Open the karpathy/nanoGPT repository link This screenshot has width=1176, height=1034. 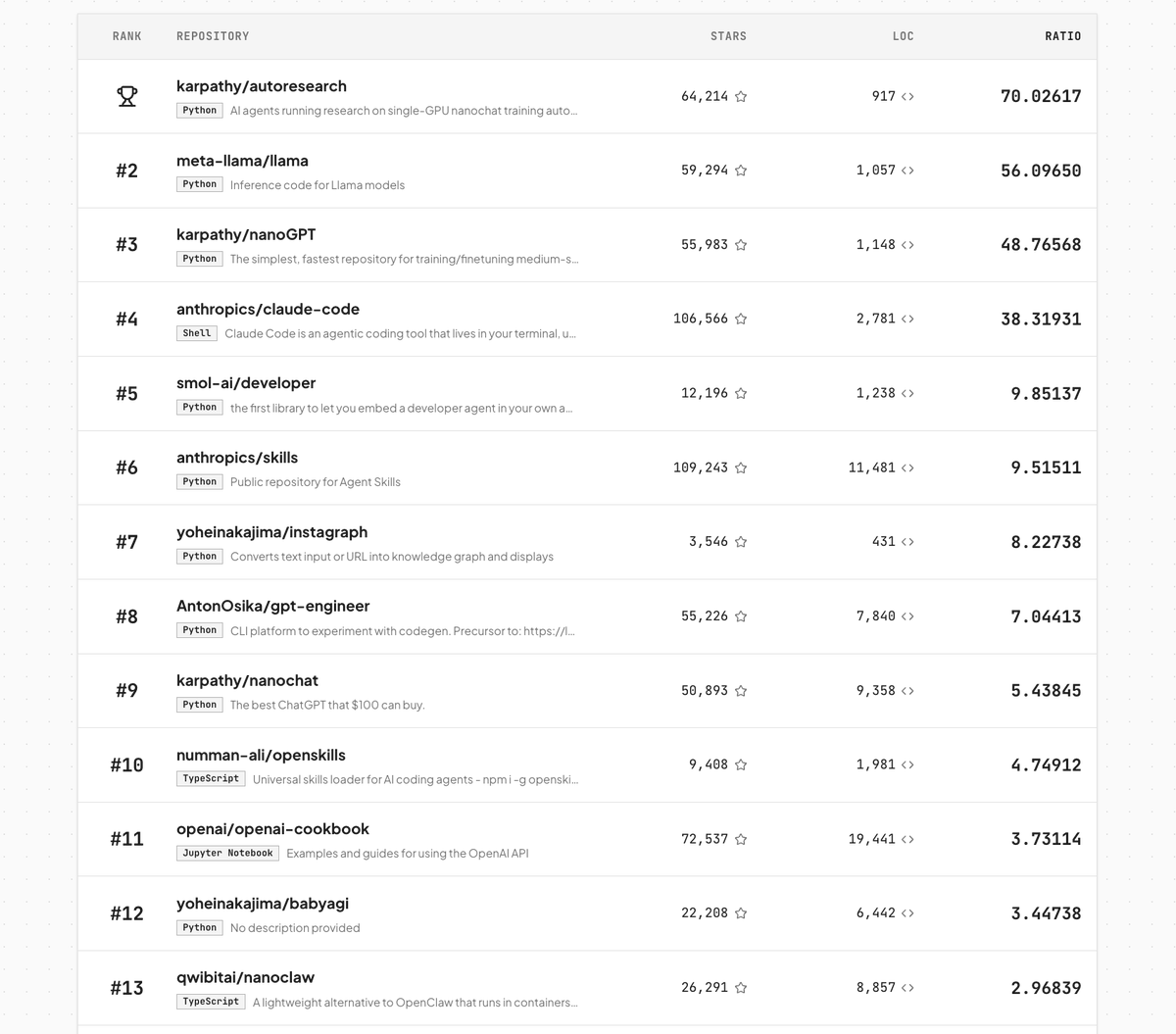(x=245, y=234)
